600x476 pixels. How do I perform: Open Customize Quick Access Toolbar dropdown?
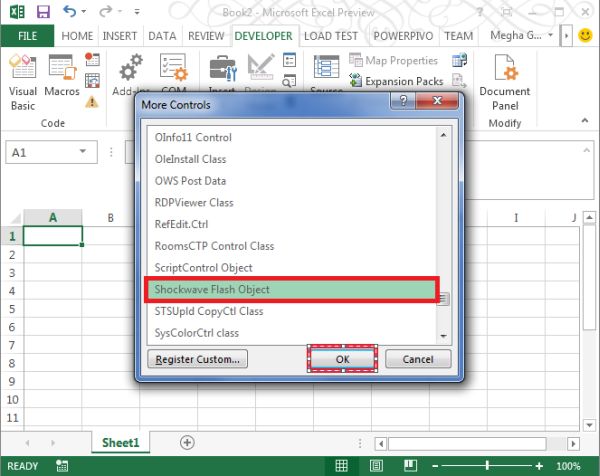(x=137, y=12)
